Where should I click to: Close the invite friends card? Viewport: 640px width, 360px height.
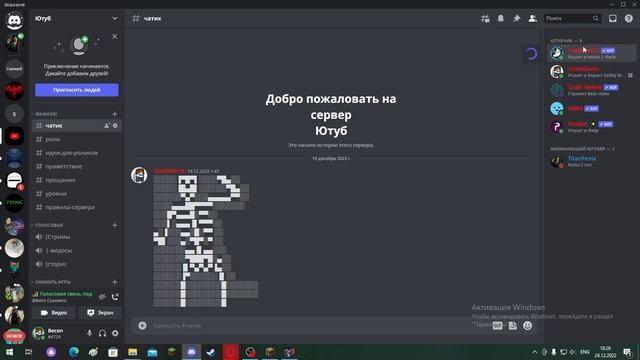click(x=115, y=37)
